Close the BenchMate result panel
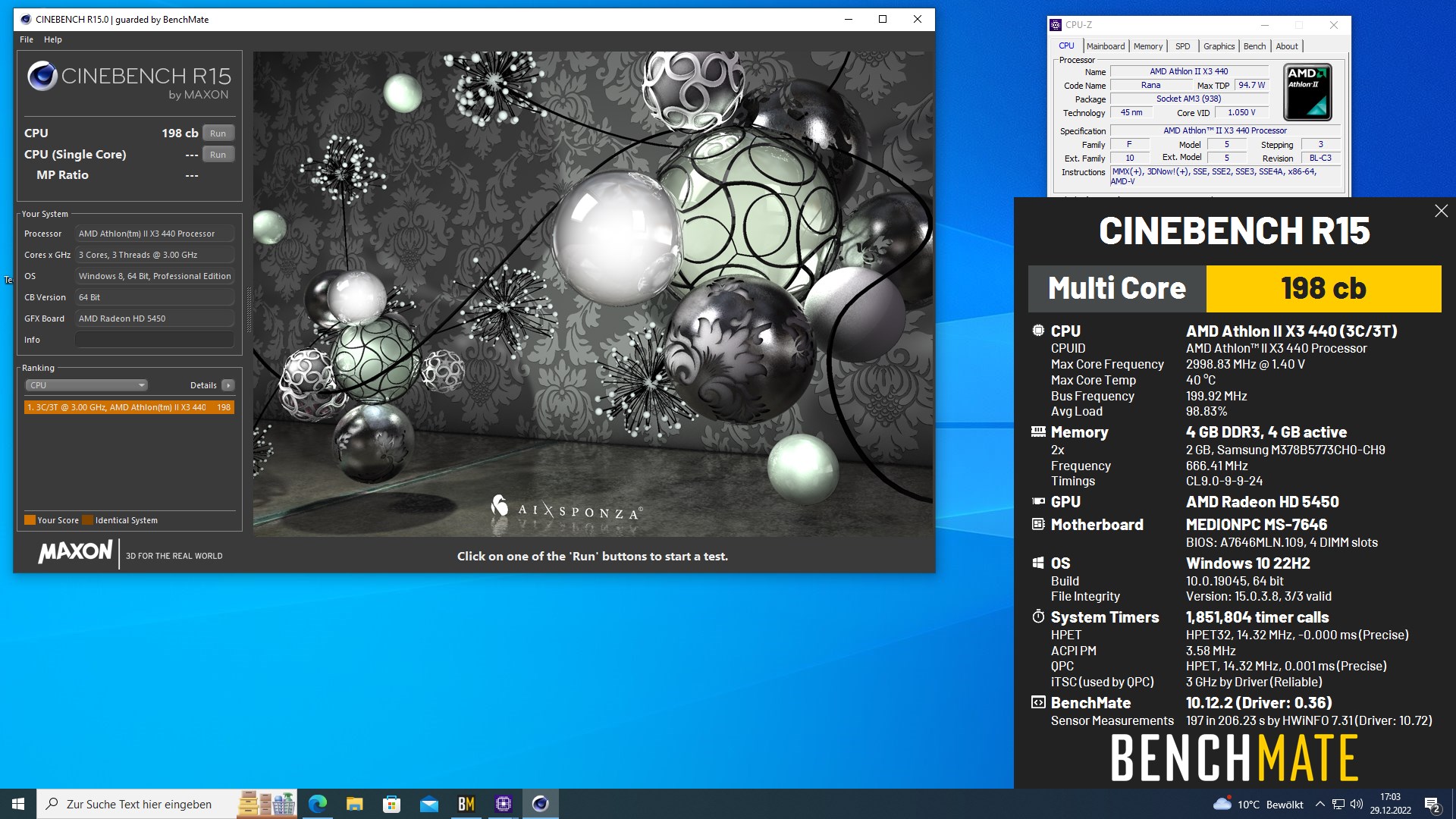1456x819 pixels. coord(1442,211)
